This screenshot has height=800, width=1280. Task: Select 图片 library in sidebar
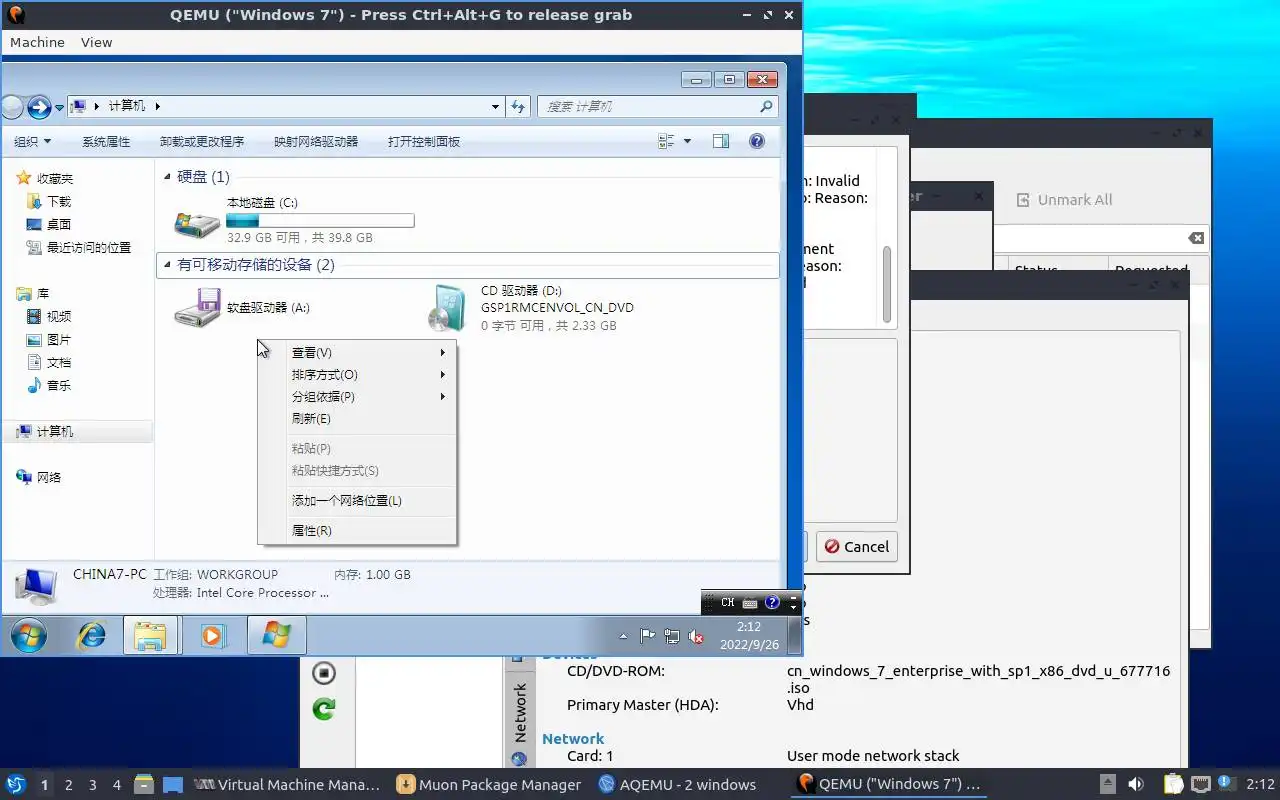(x=59, y=339)
